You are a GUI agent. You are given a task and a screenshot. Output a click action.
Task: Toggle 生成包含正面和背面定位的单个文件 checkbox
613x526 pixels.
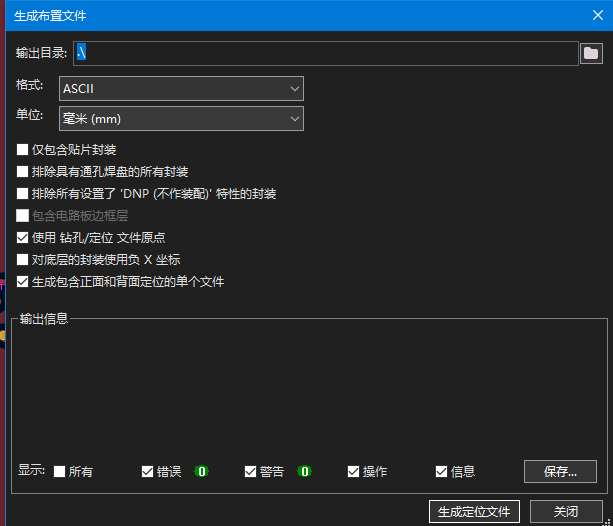coord(22,282)
